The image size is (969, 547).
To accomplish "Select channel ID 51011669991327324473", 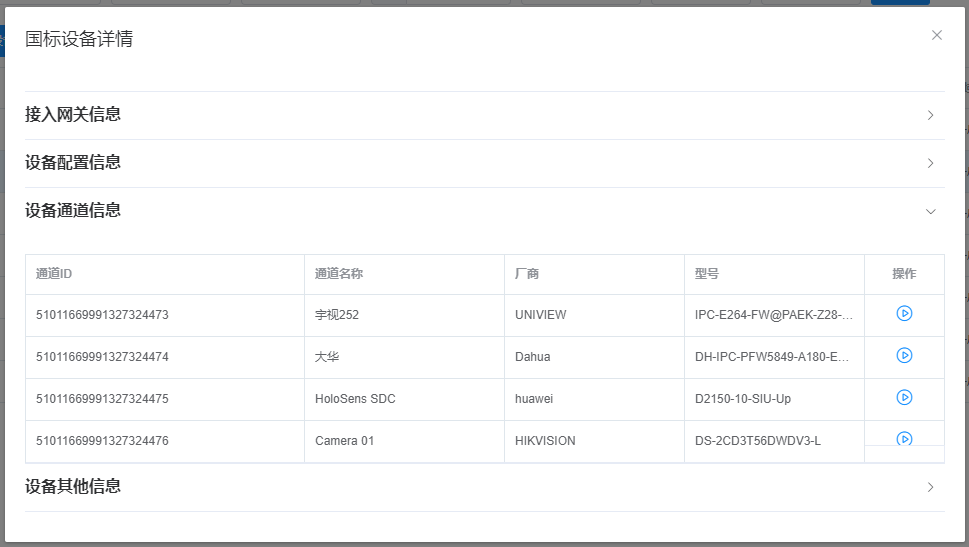I will click(102, 315).
